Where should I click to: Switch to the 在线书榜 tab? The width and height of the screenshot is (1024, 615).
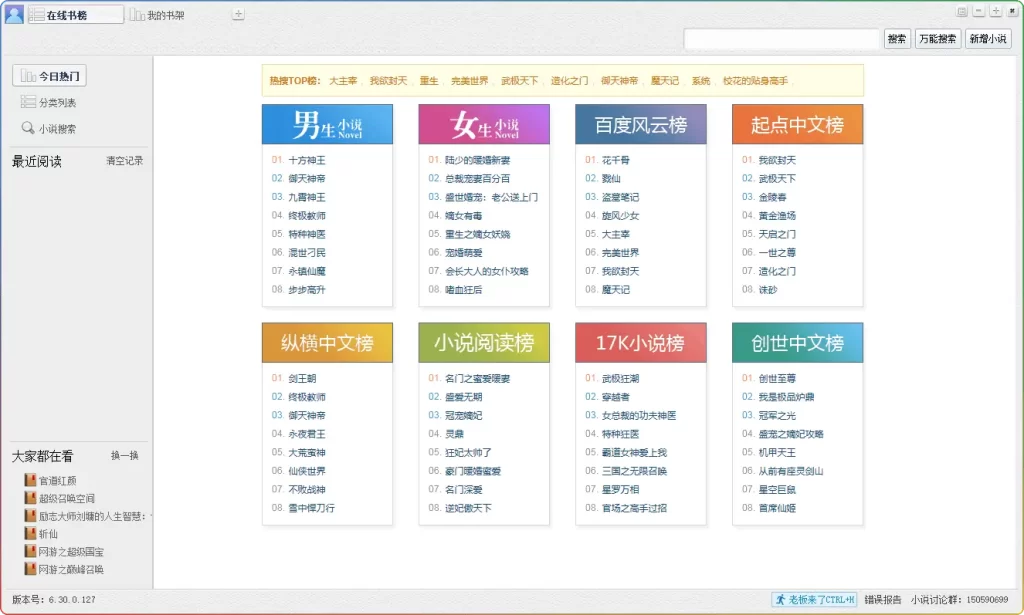pos(72,14)
